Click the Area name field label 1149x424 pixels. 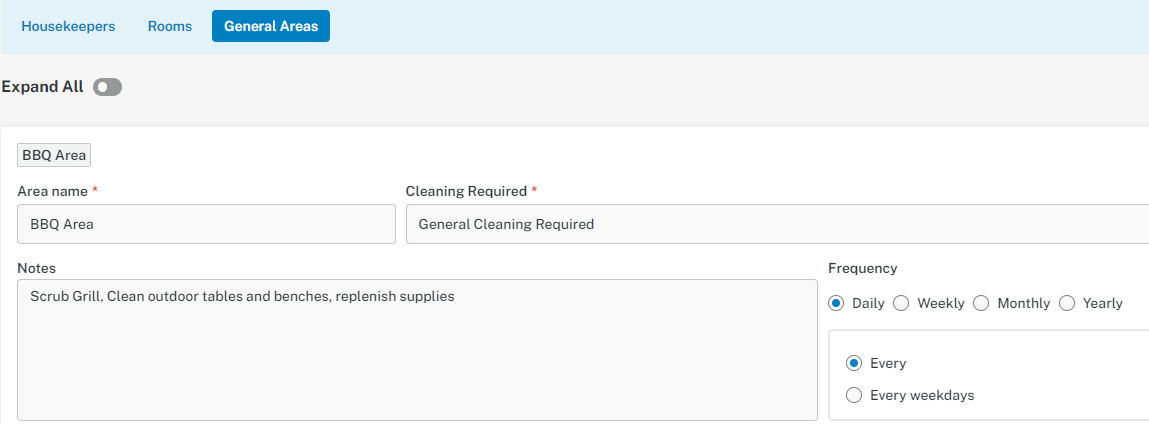point(53,191)
